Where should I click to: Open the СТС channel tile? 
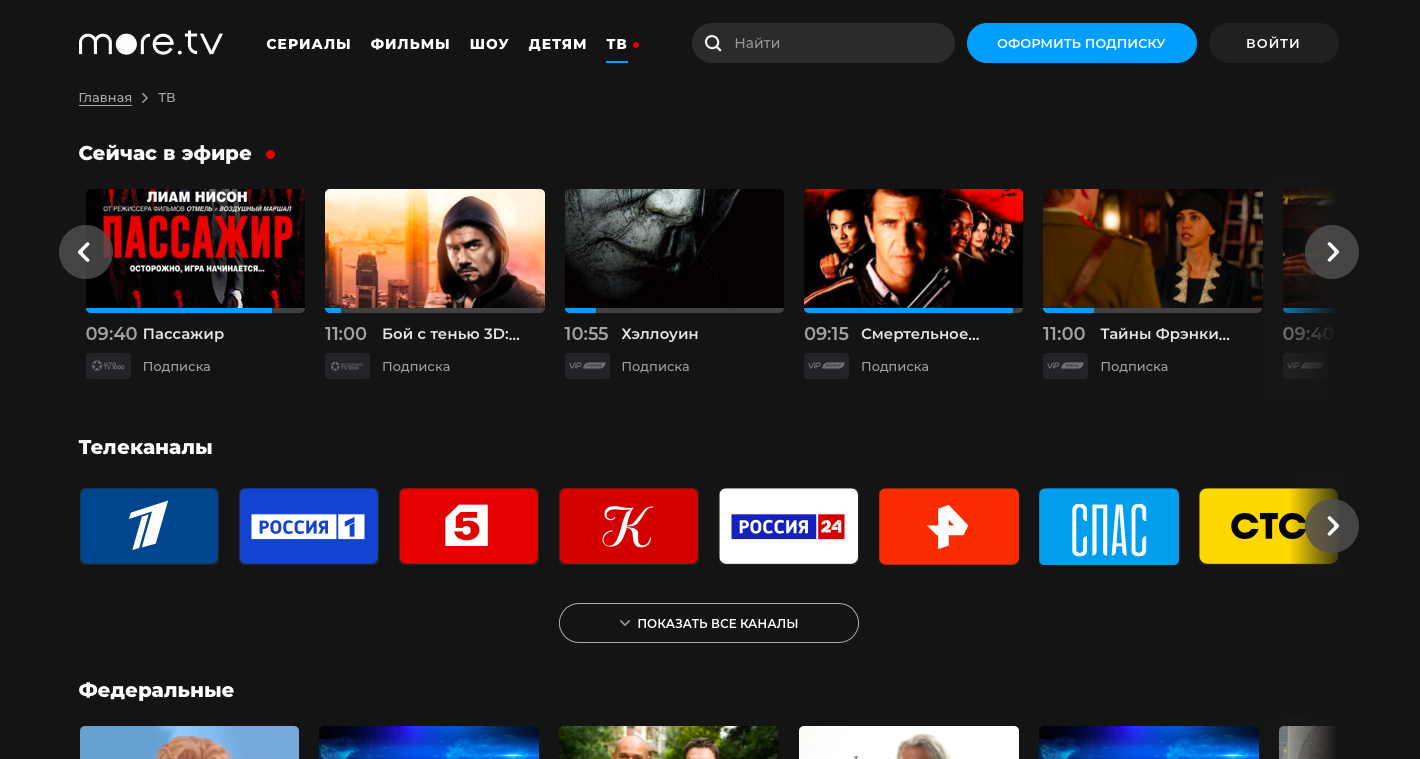(x=1268, y=526)
